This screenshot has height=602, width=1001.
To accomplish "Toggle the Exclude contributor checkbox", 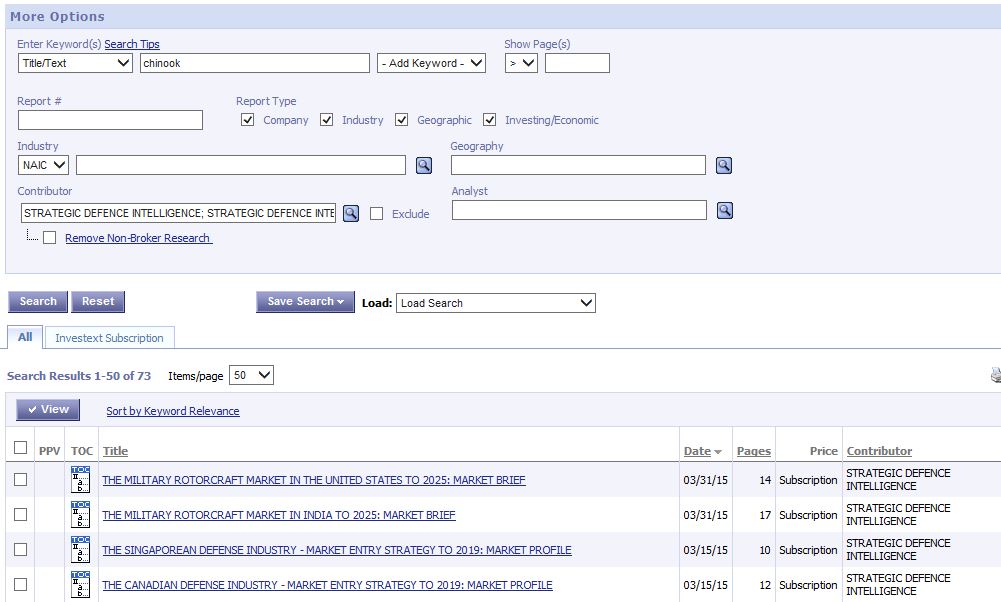I will pos(377,214).
